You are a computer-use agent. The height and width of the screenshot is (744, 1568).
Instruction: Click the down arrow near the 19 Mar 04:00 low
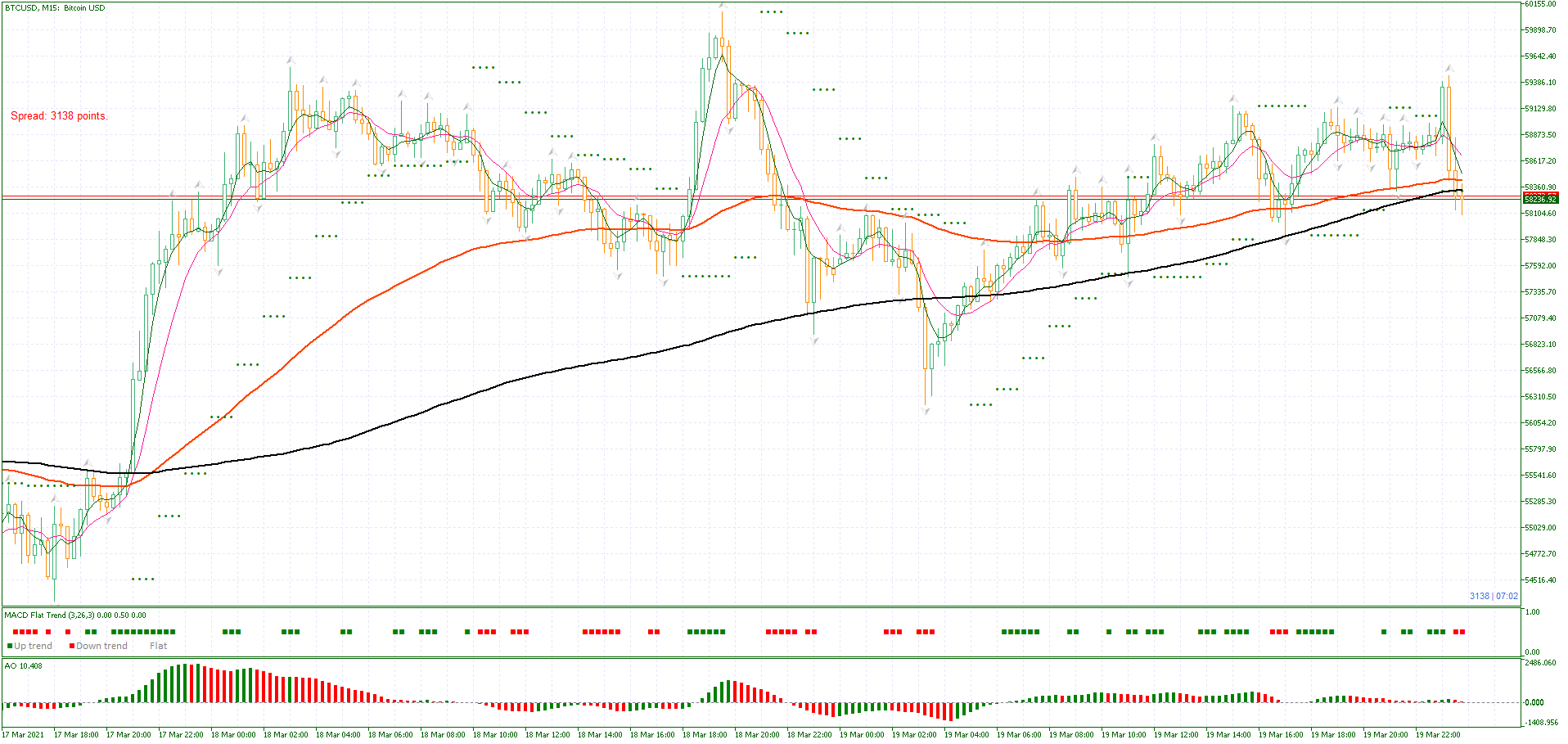926,411
